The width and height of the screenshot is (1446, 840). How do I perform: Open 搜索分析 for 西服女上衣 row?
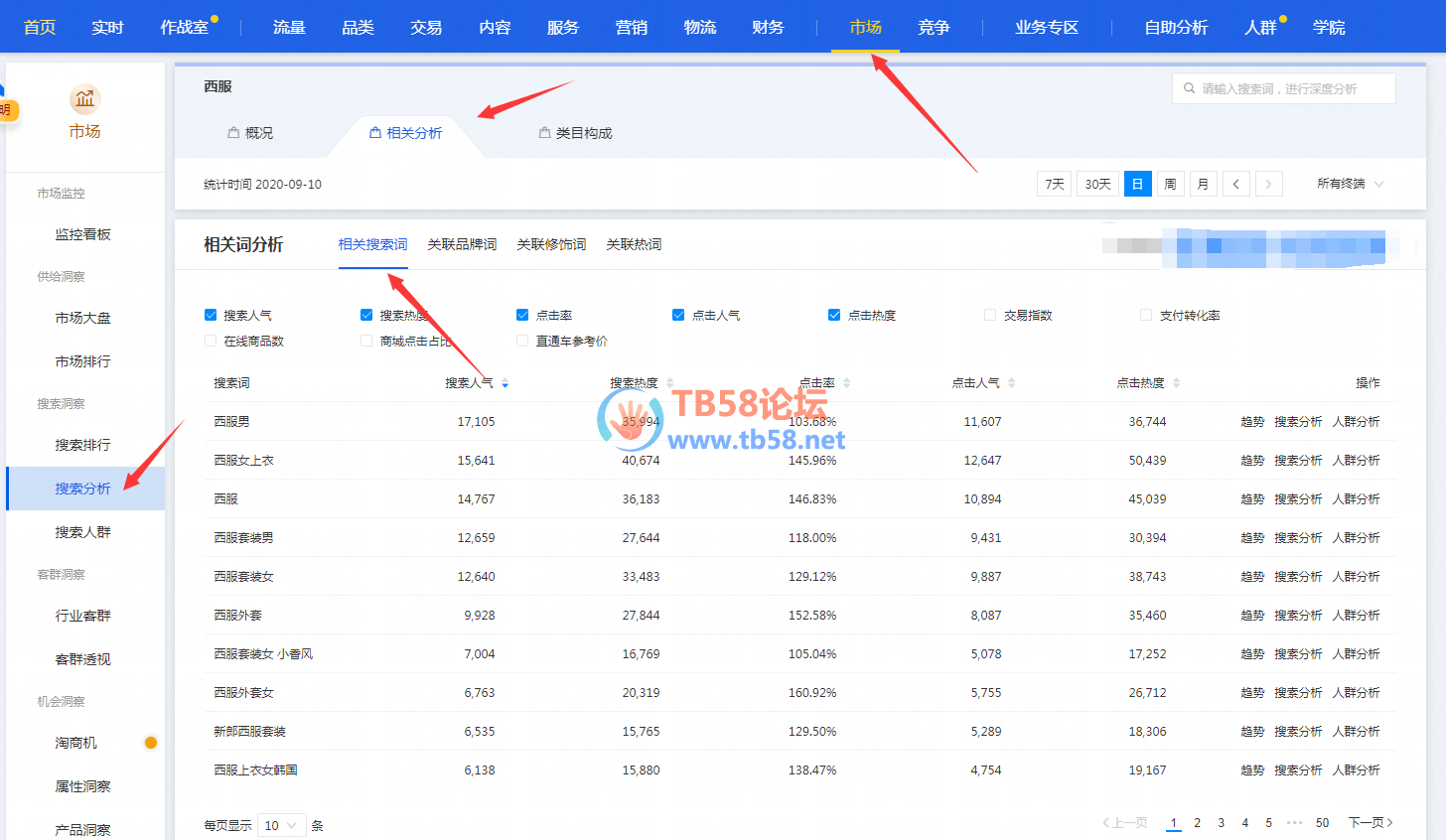coord(1298,461)
